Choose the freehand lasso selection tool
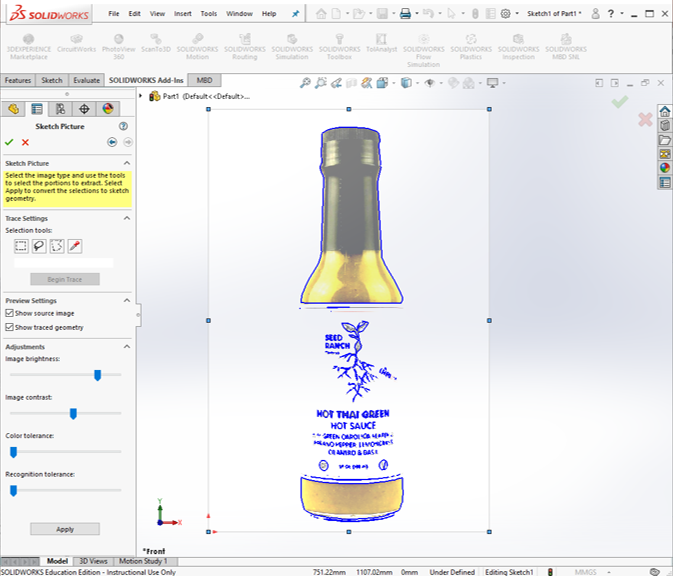The height and width of the screenshot is (576, 673). coord(39,246)
